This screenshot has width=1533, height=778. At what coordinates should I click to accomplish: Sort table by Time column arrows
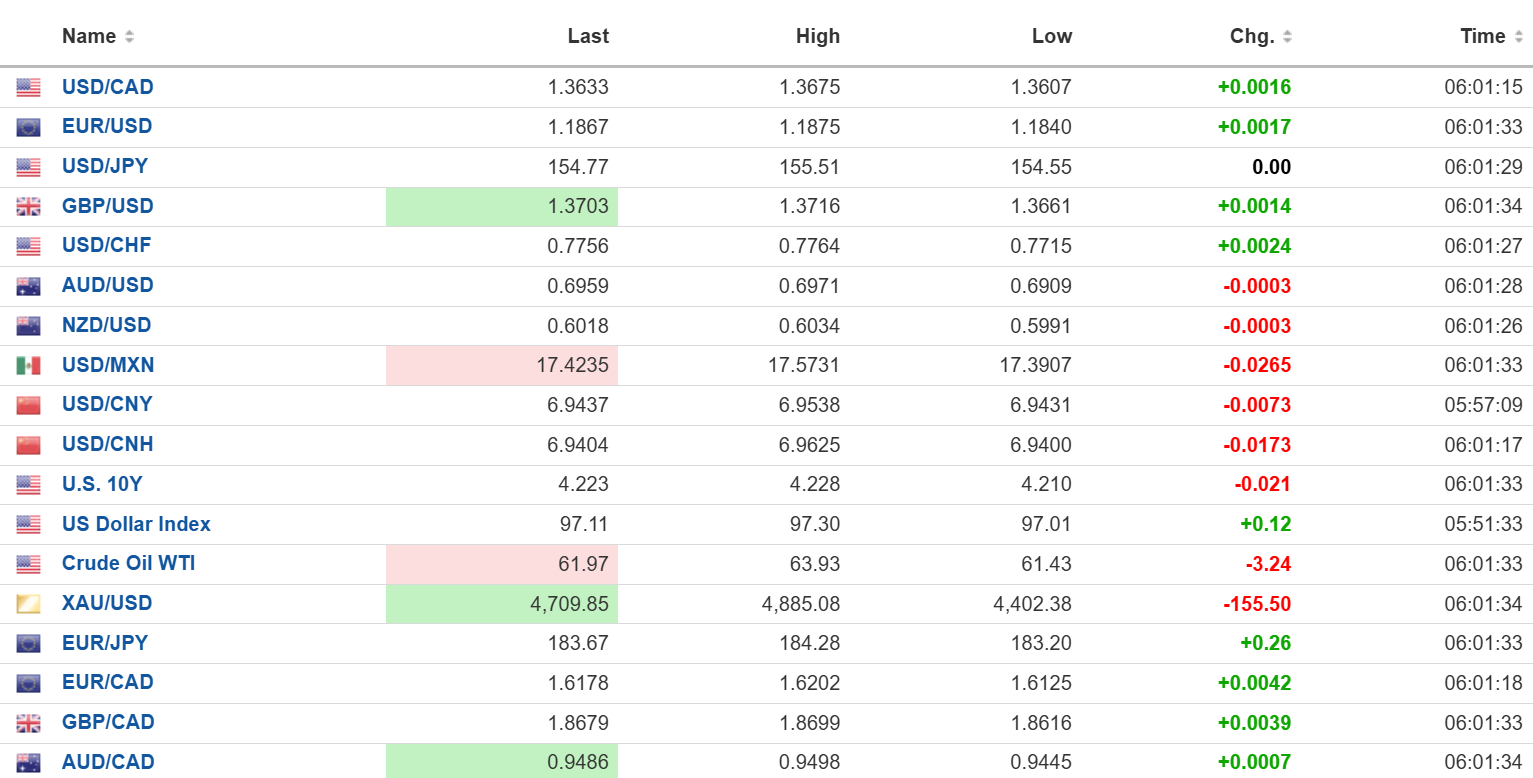(x=1518, y=37)
